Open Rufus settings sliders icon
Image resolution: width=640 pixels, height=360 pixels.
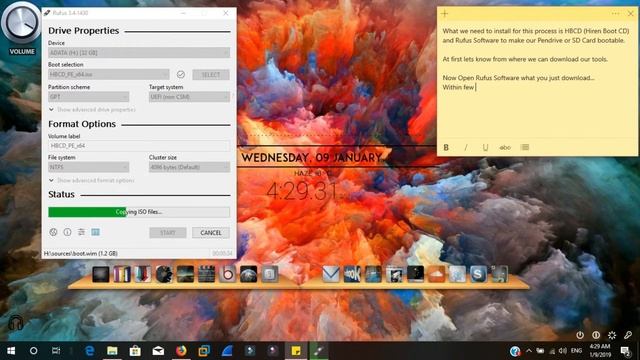coord(81,232)
